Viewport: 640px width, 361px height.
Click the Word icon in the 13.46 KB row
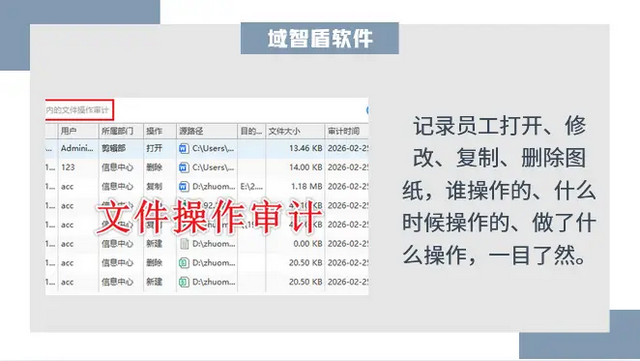pos(184,148)
